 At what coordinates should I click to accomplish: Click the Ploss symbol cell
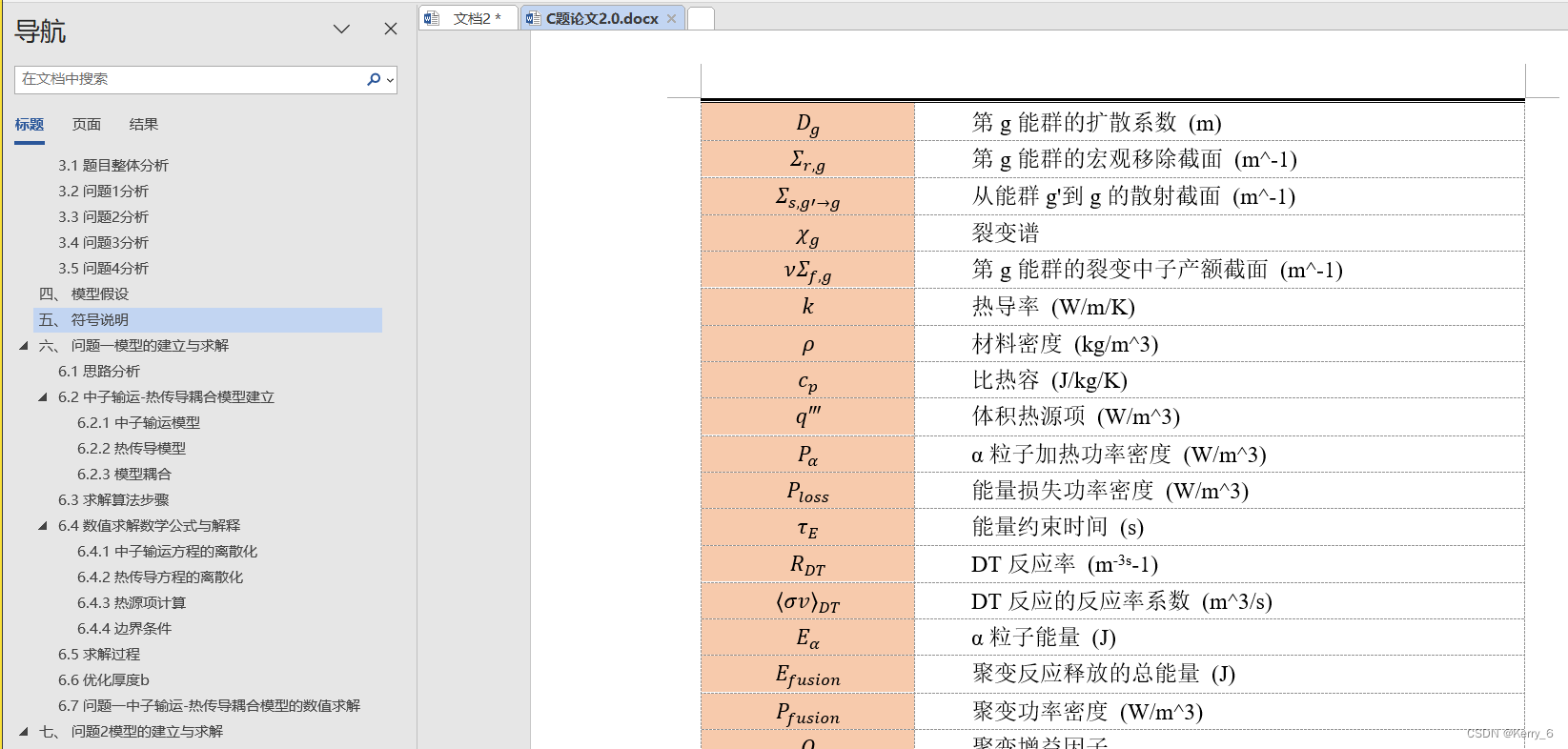click(807, 491)
